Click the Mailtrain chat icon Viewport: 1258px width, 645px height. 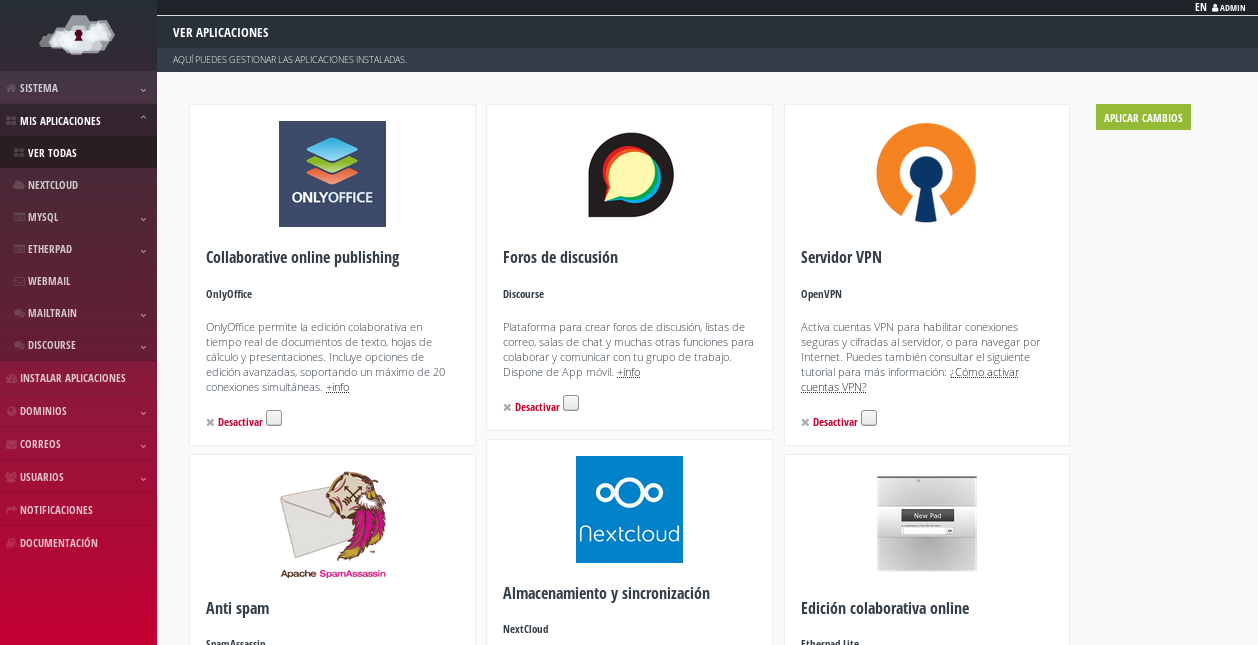click(x=19, y=313)
